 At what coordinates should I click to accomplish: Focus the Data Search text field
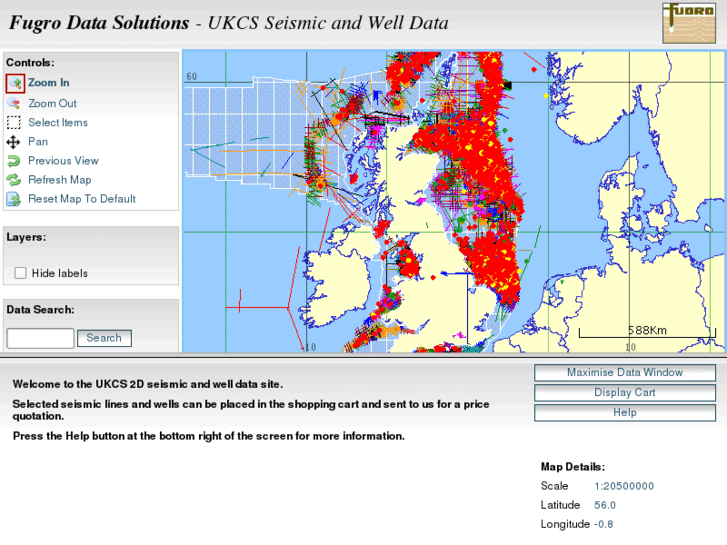(40, 338)
